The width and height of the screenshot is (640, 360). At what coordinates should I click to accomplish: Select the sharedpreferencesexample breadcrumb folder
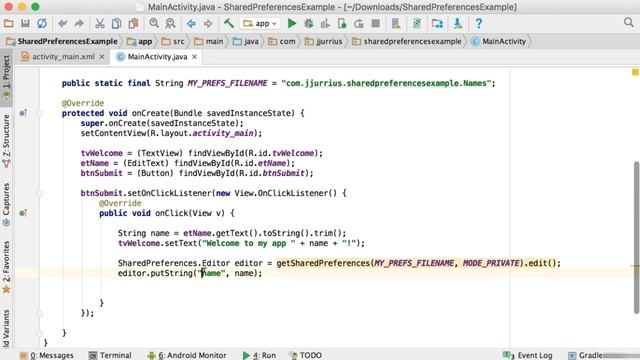pyautogui.click(x=407, y=41)
